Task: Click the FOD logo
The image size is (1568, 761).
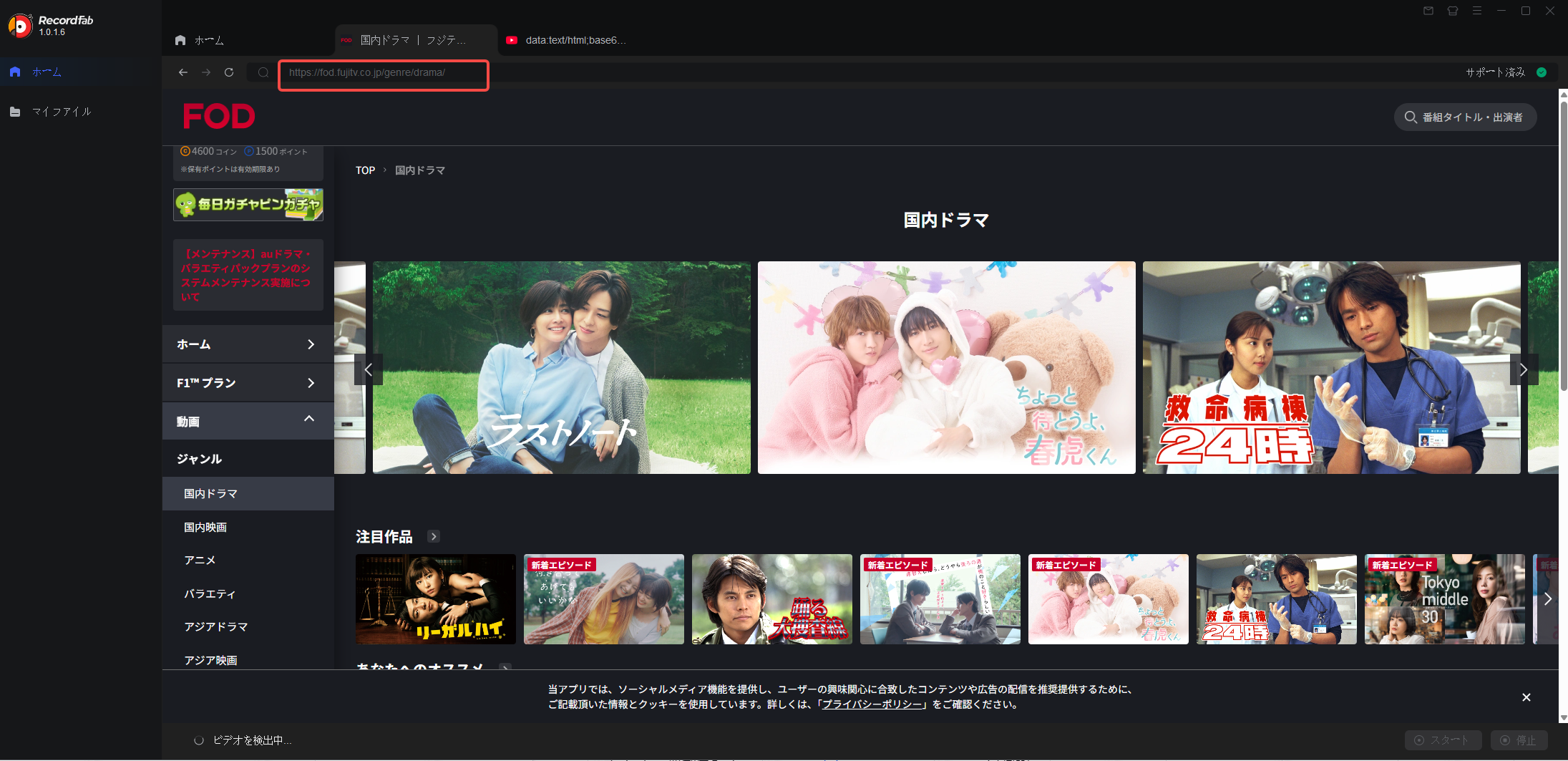Action: point(219,116)
